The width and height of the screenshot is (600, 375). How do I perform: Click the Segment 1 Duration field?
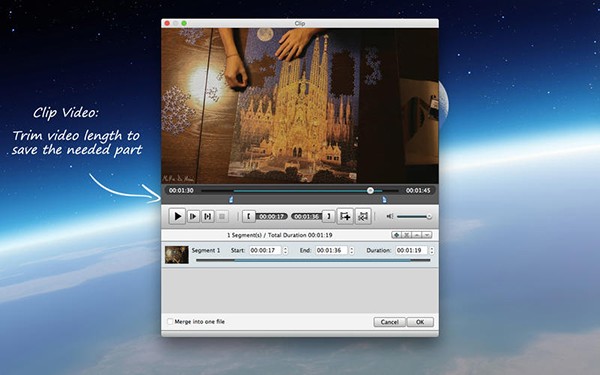point(412,250)
